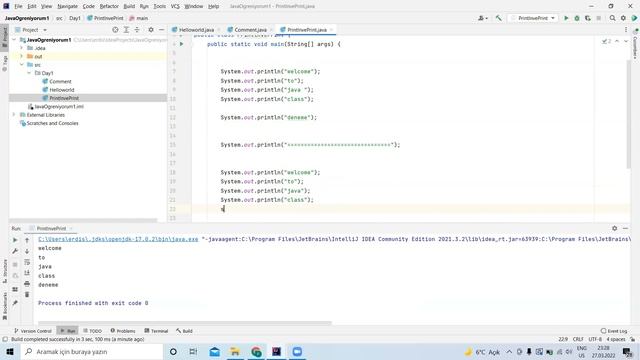Viewport: 640px width, 360px height.
Task: Open Run panel settings gear
Action: point(614,228)
